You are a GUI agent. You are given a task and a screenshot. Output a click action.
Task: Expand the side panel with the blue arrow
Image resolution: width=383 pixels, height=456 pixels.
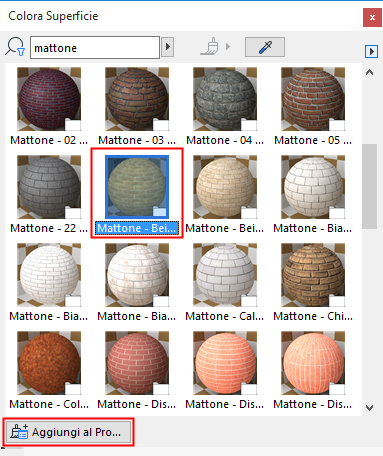click(x=371, y=51)
